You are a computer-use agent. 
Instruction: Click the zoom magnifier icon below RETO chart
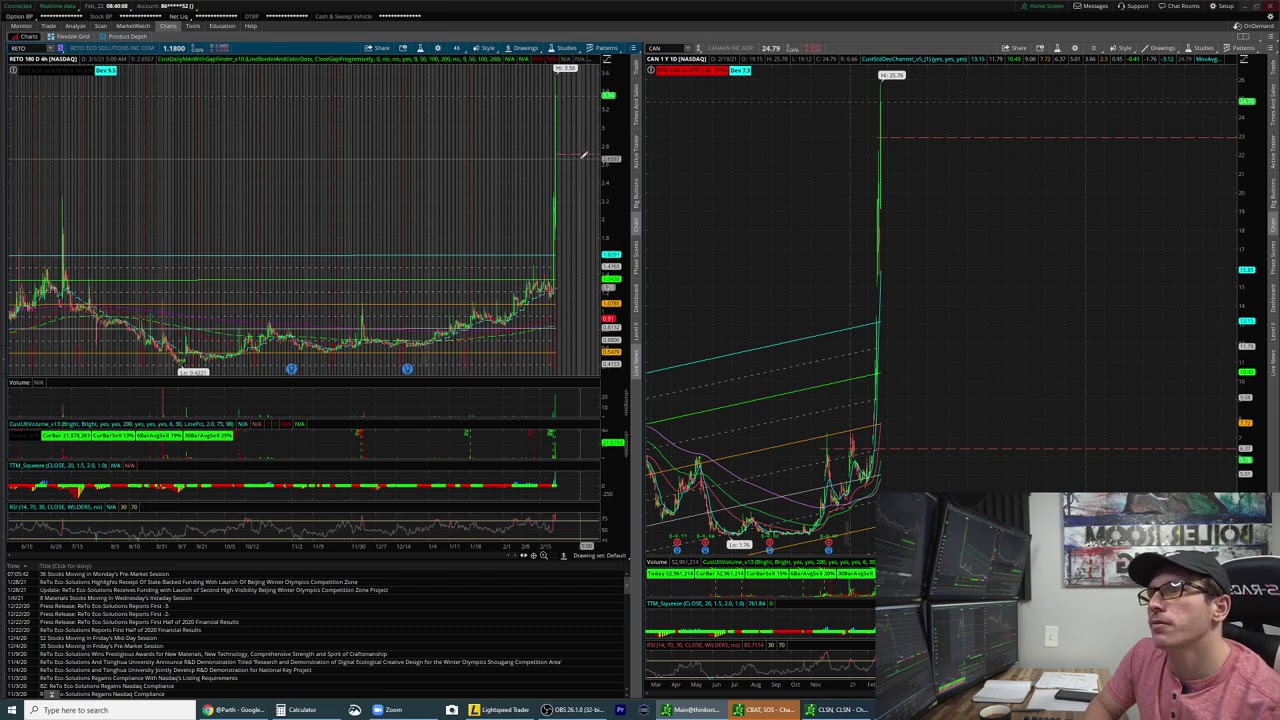(543, 555)
